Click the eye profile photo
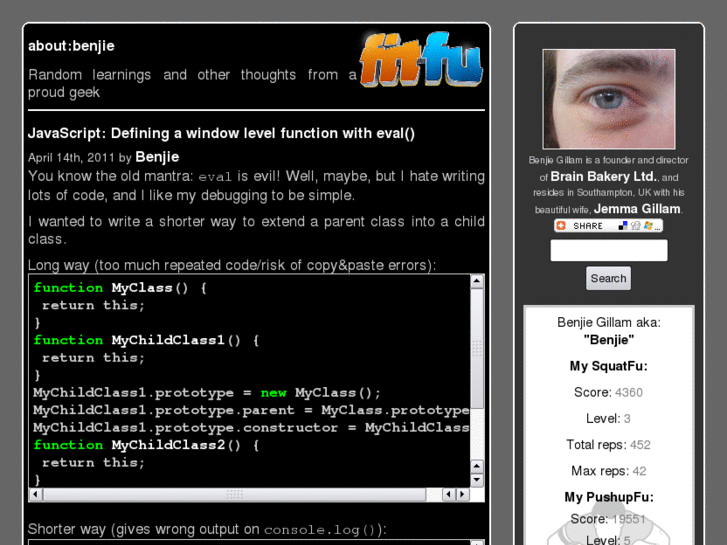727x545 pixels. click(x=609, y=99)
